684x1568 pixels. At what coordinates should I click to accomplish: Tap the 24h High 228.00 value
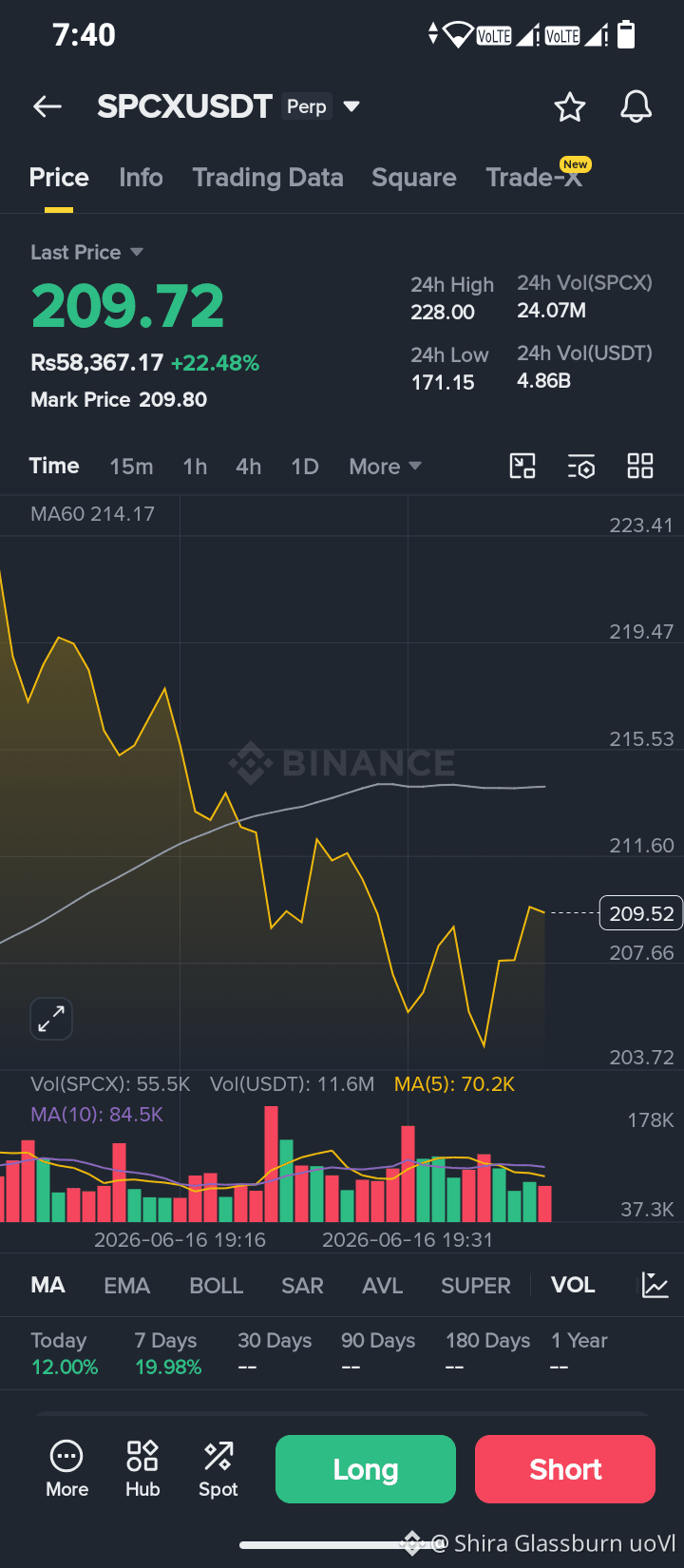pos(452,298)
